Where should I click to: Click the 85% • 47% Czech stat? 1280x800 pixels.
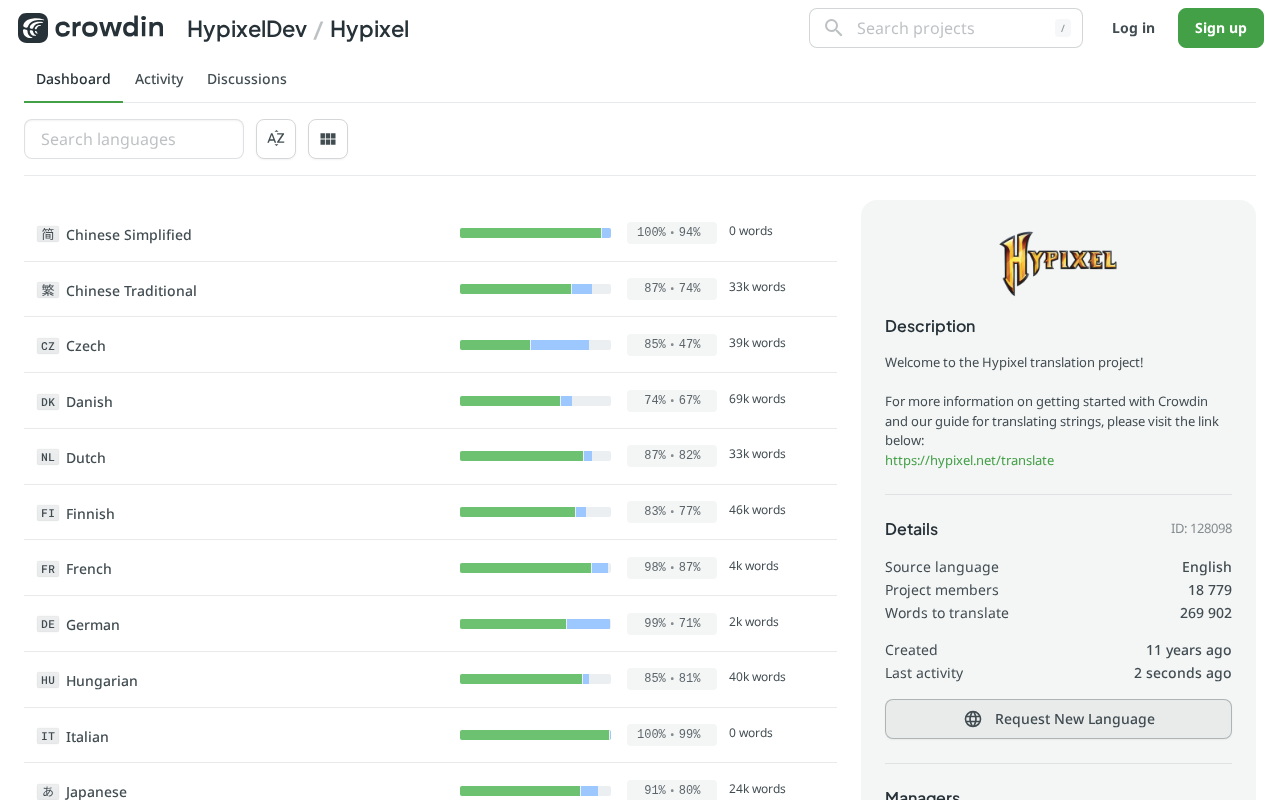coord(672,344)
